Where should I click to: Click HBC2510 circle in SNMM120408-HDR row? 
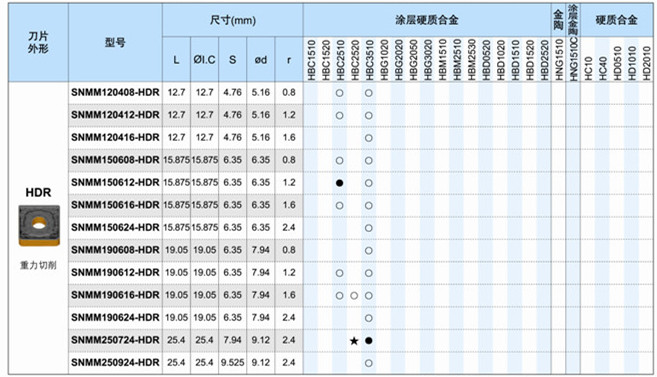click(x=339, y=93)
